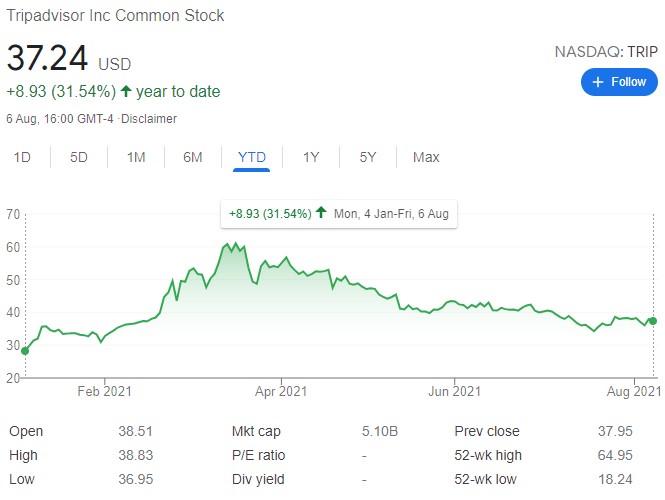Click the NASDAQ: TRIP ticker label
The image size is (665, 500).
(x=607, y=51)
